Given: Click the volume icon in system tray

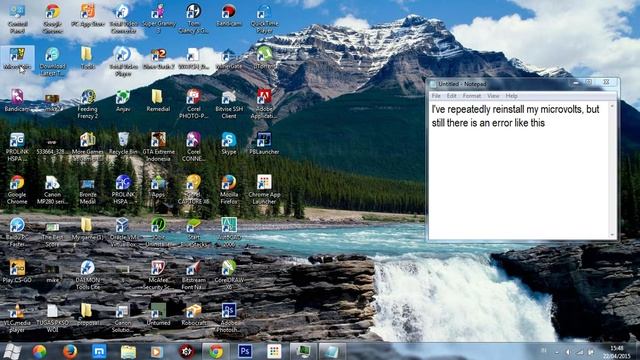Looking at the screenshot, I should click(568, 352).
